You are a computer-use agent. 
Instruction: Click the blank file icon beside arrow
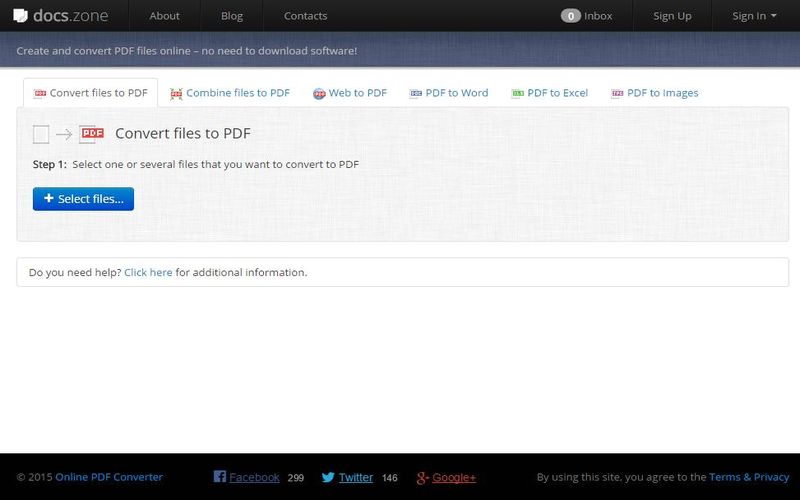point(41,135)
